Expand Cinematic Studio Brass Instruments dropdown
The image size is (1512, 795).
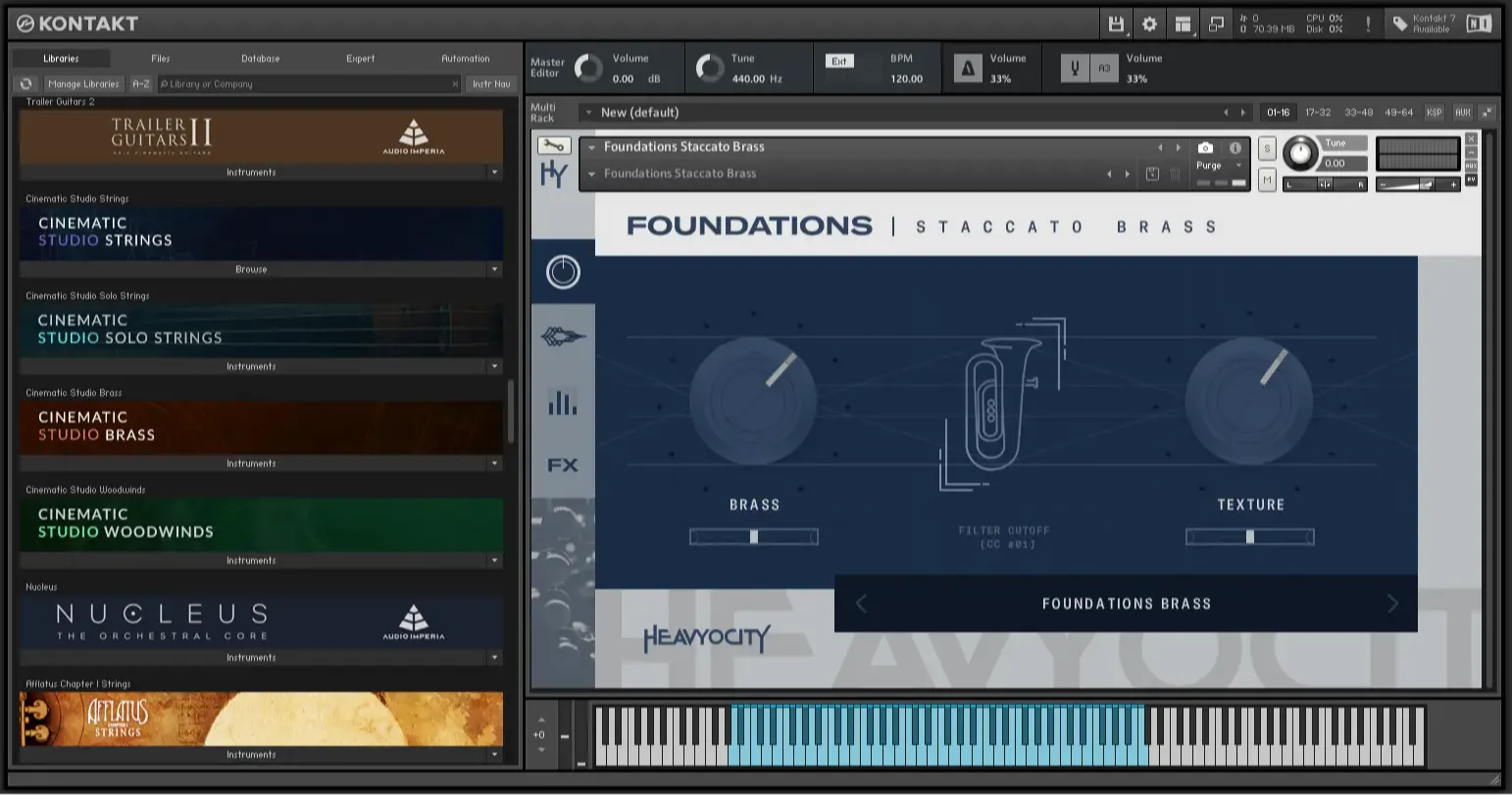(494, 464)
